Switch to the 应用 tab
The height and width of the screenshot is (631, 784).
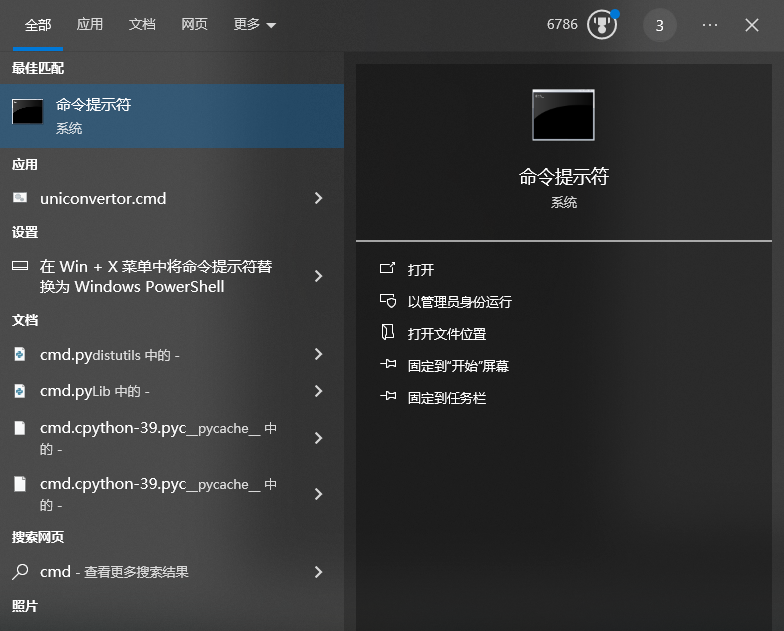[90, 24]
